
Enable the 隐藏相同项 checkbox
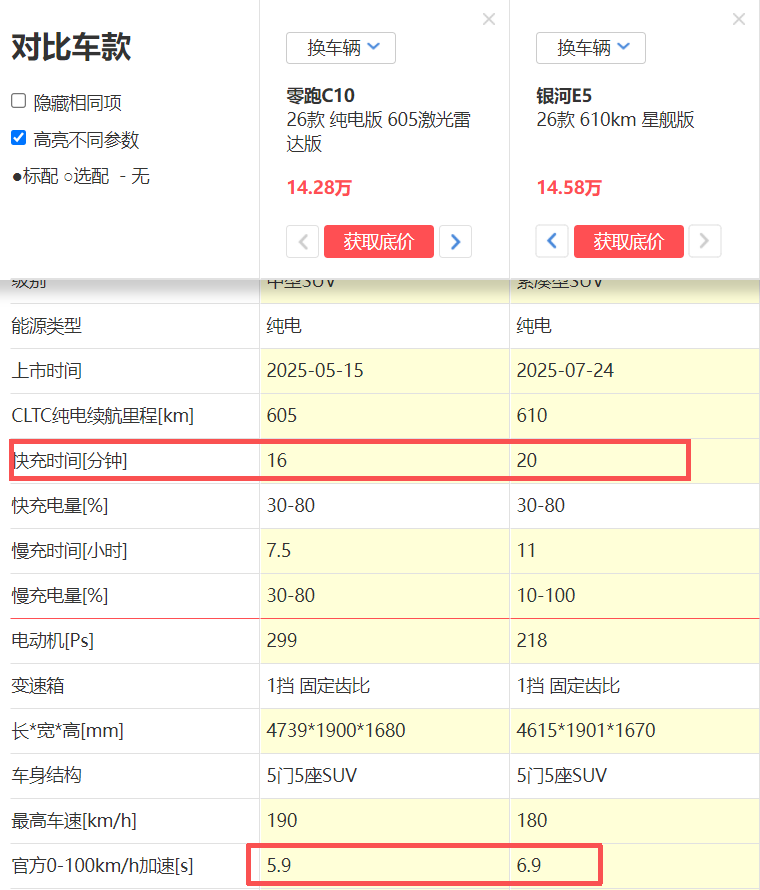(x=18, y=101)
